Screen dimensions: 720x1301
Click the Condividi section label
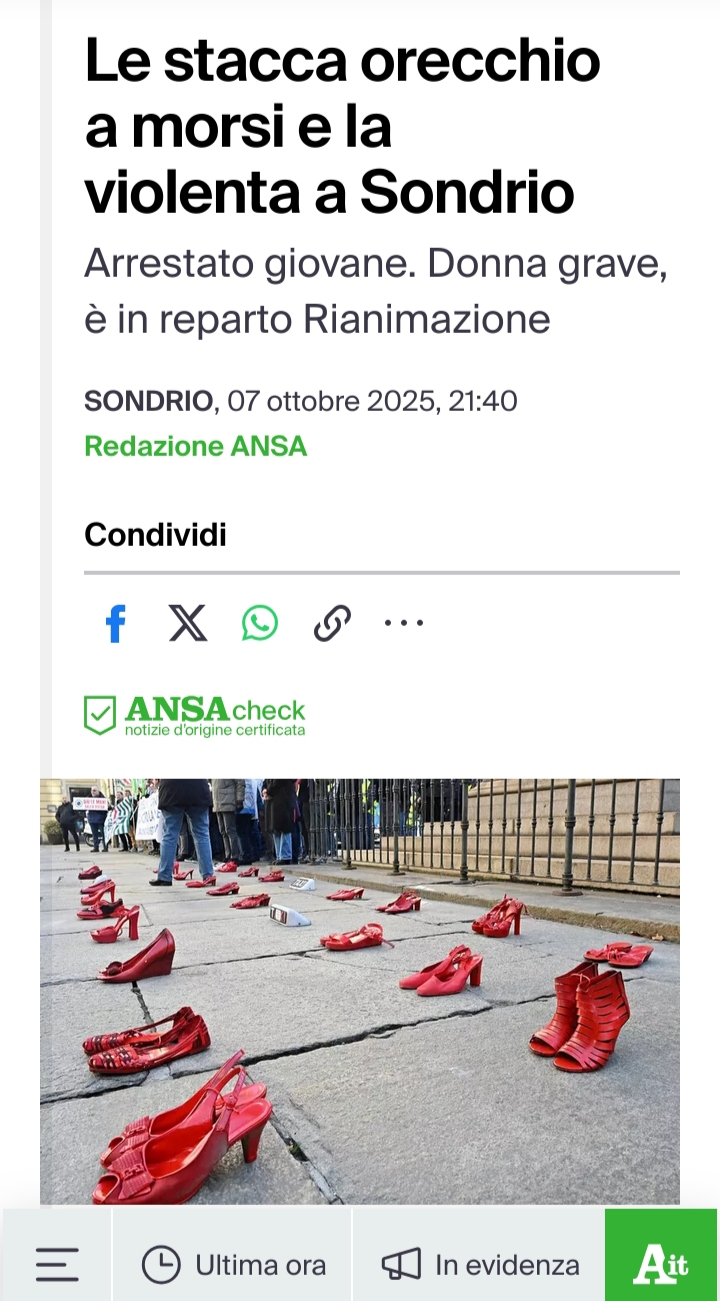point(155,535)
